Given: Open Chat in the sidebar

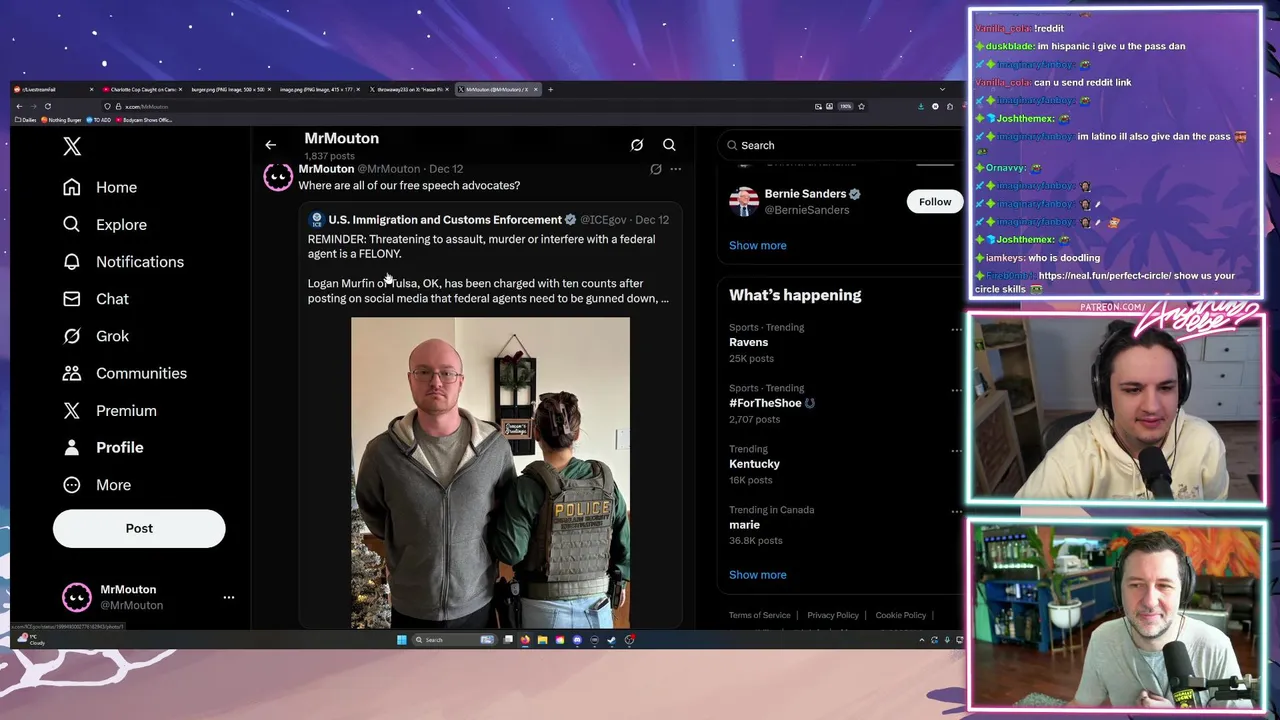Looking at the screenshot, I should (x=96, y=299).
